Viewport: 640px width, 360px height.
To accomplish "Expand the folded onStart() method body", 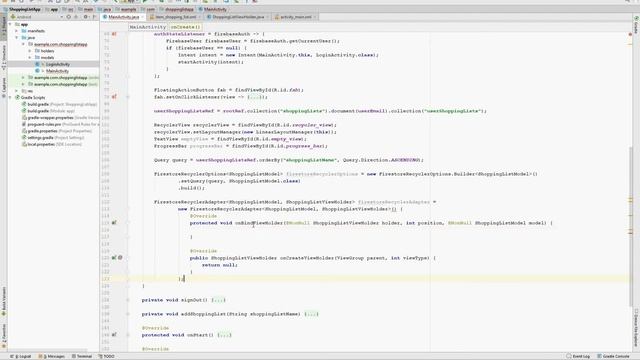I will [224, 335].
